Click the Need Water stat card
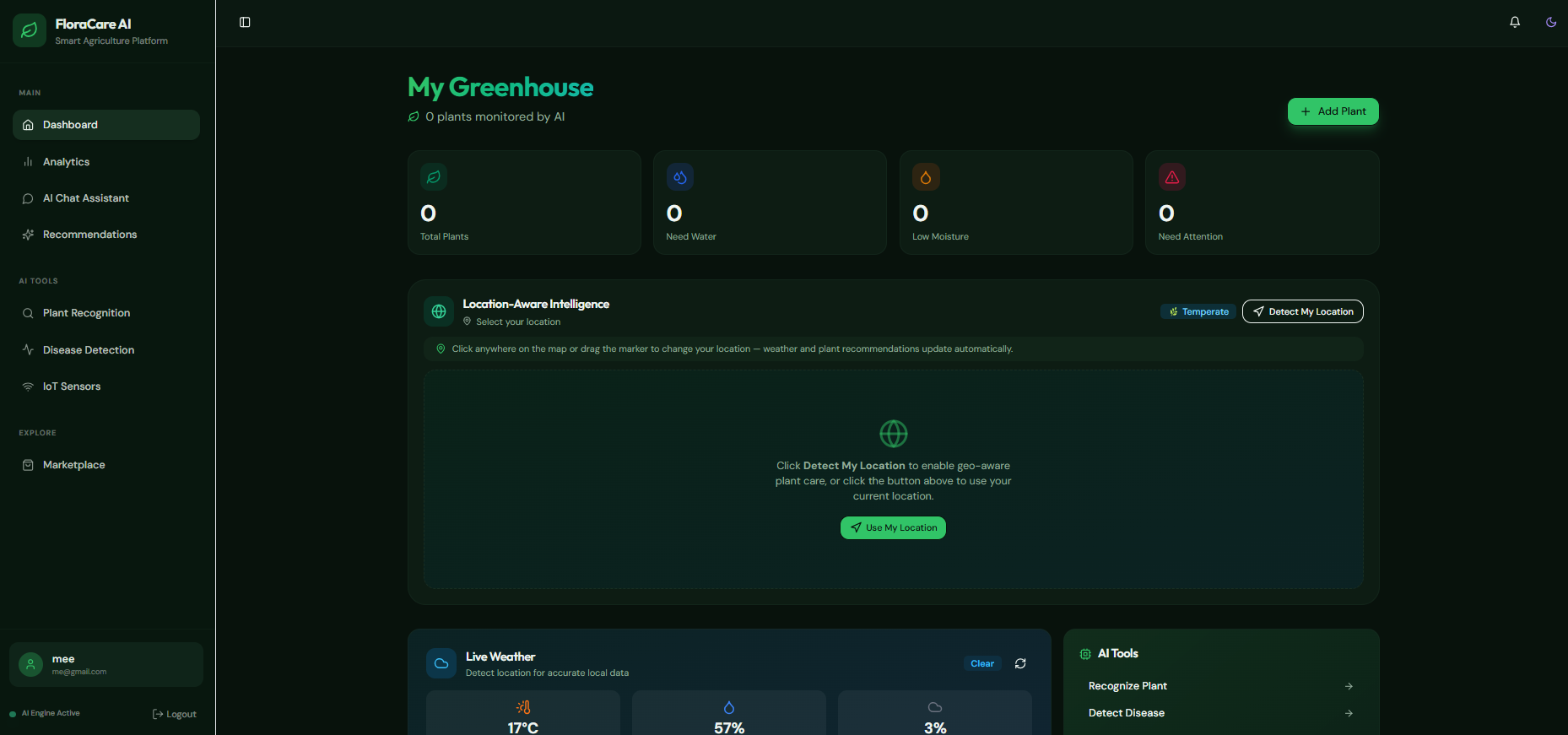Screen dimensions: 1568x735 (x=770, y=203)
